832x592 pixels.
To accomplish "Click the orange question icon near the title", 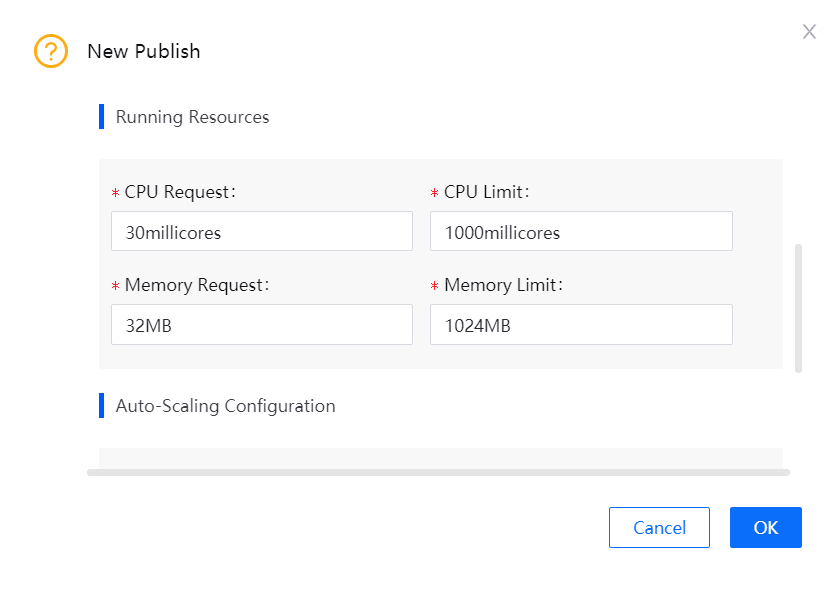I will [x=50, y=50].
